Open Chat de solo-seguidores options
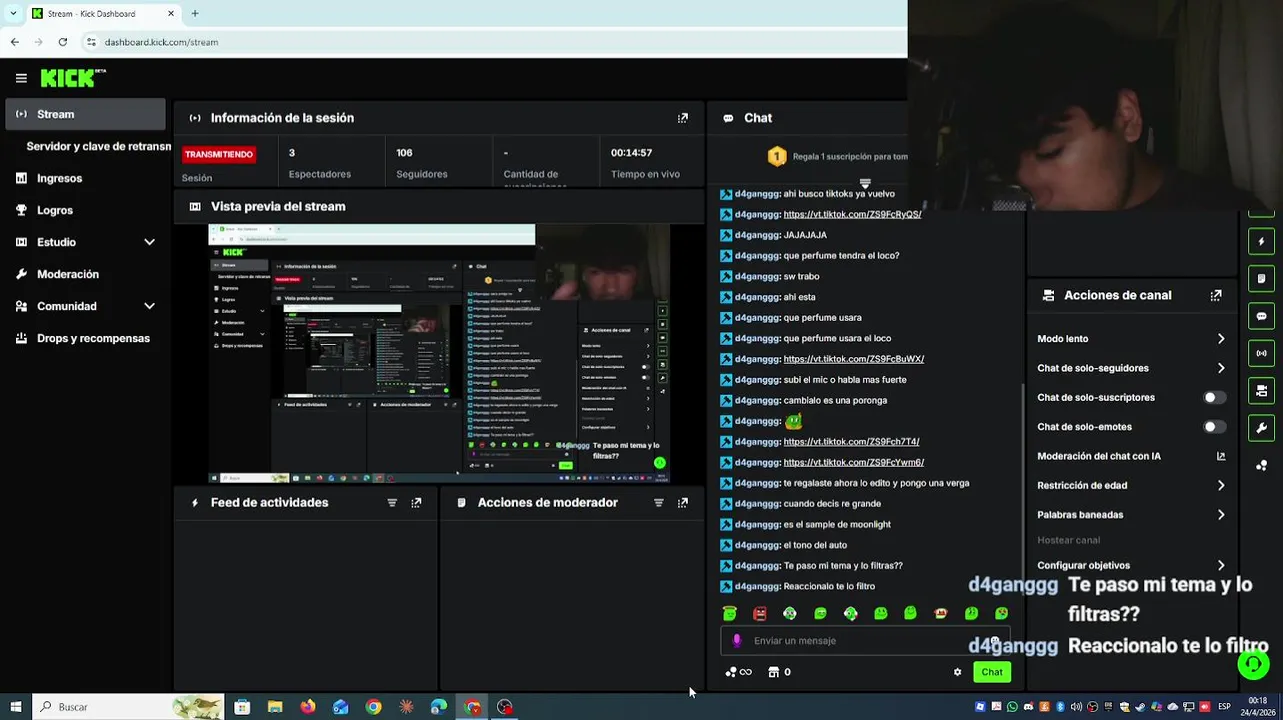This screenshot has width=1283, height=720. [x=1131, y=368]
